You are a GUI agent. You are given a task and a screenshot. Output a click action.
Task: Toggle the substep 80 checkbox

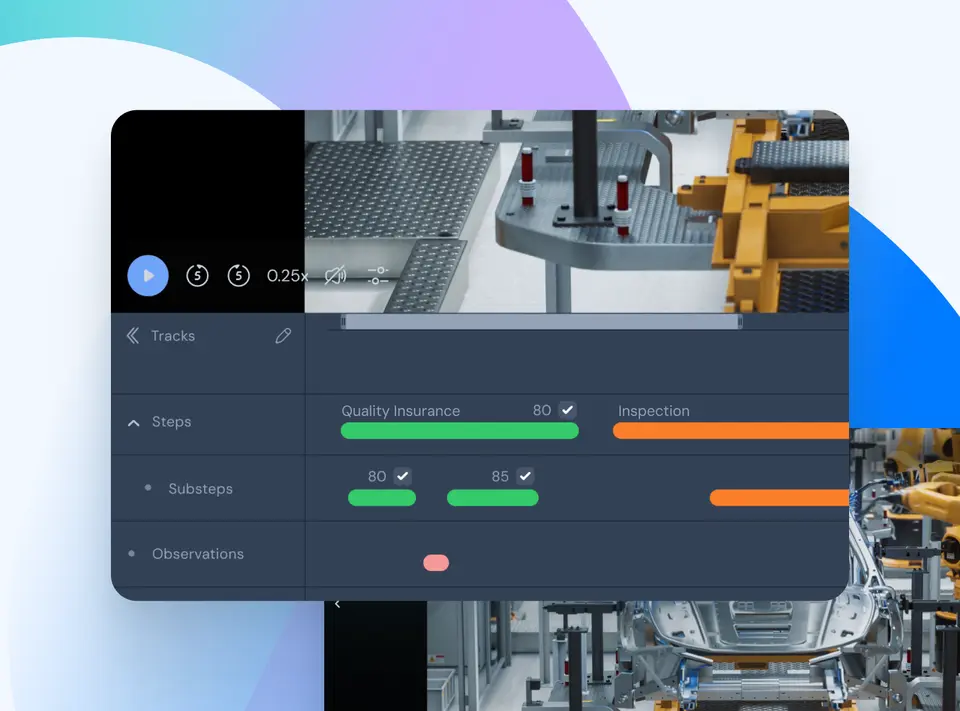402,476
